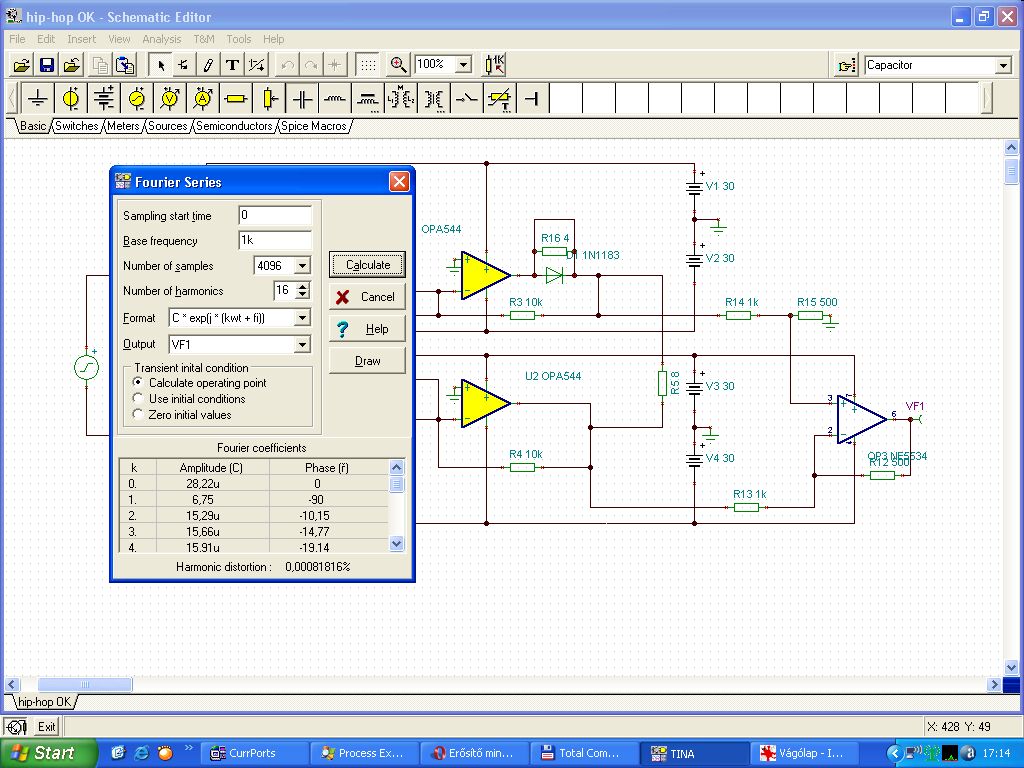Expand the Capacitor component selector dropdown
Viewport: 1024px width, 768px height.
point(1004,65)
